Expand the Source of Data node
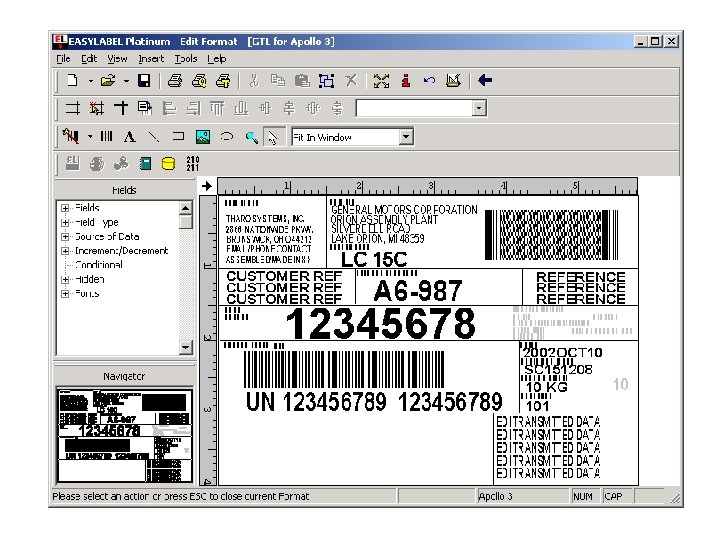This screenshot has width=720, height=540. (x=65, y=237)
